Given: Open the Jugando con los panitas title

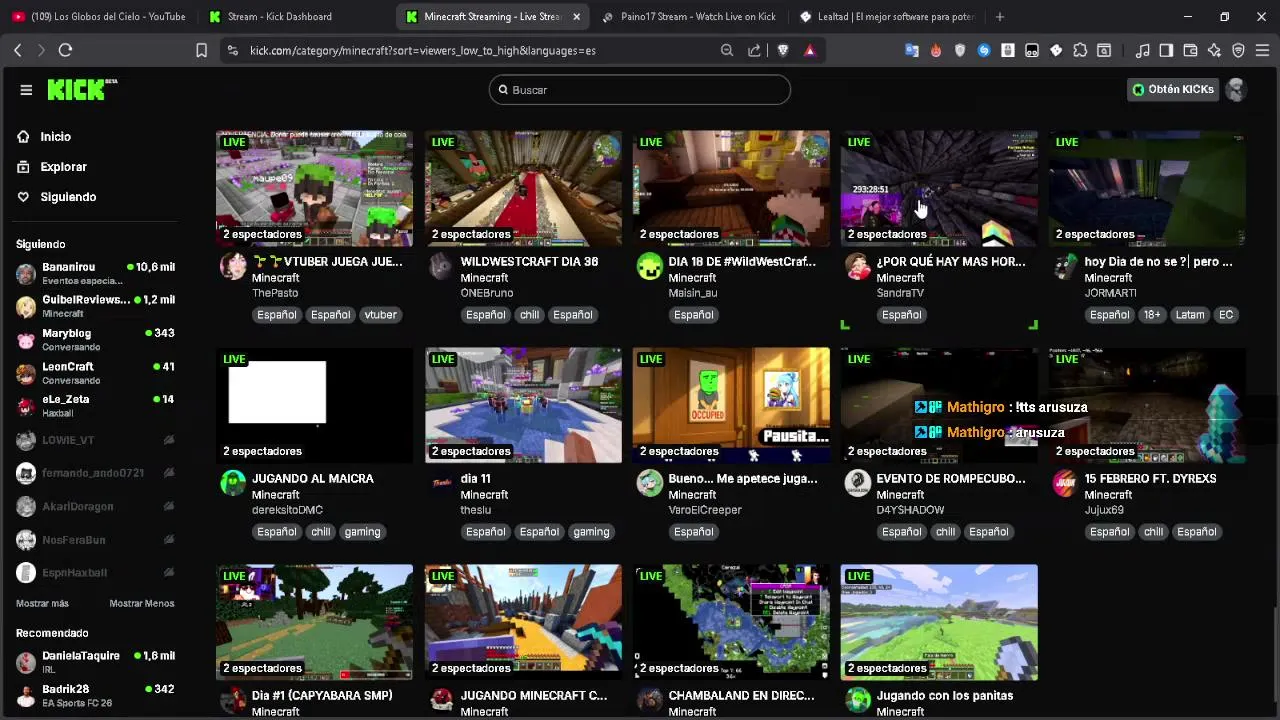Looking at the screenshot, I should 945,696.
